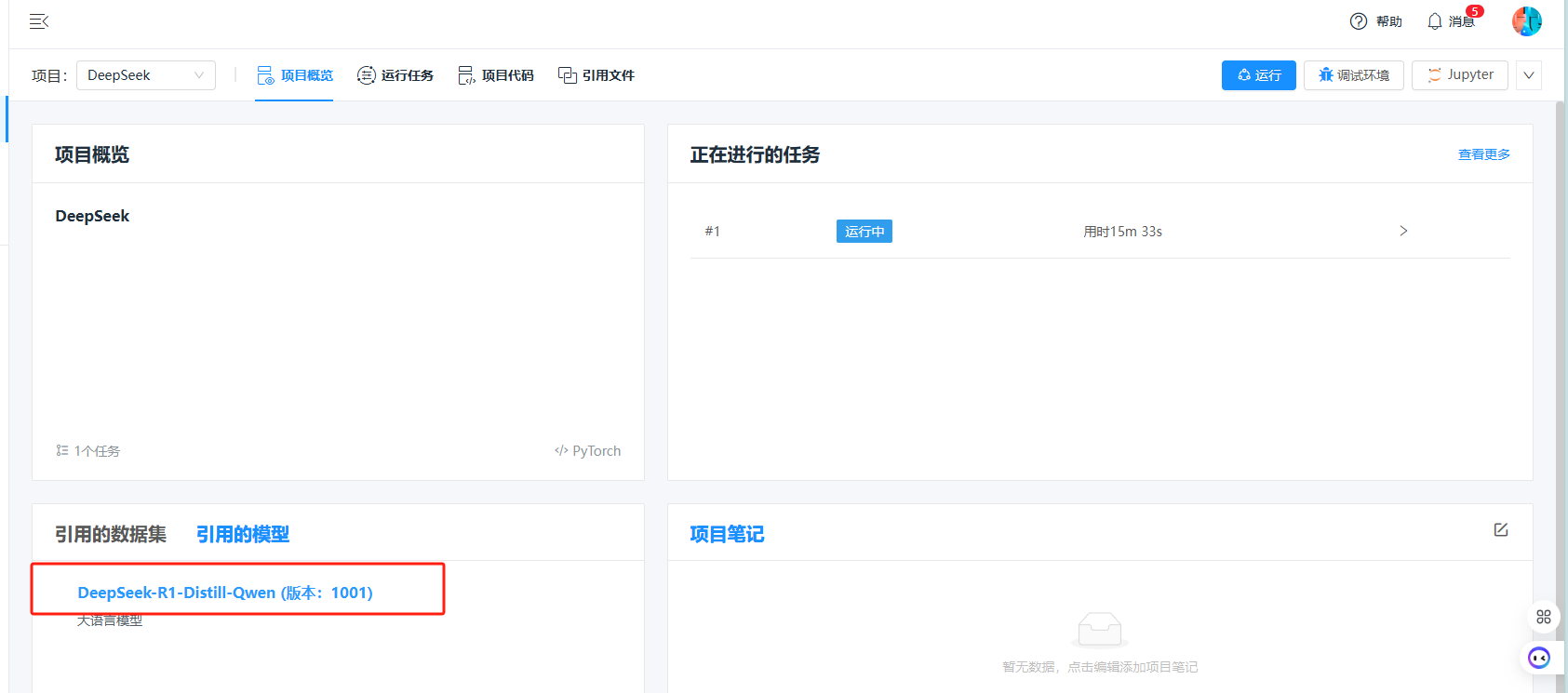Image resolution: width=1568 pixels, height=693 pixels.
Task: Switch to the 引用文件 tab
Action: click(596, 75)
